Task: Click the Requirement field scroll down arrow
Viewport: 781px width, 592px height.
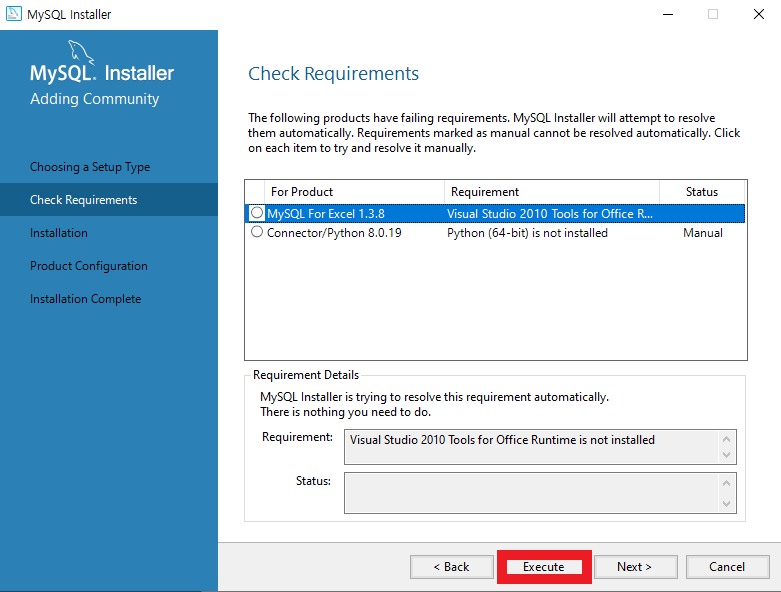Action: (726, 455)
